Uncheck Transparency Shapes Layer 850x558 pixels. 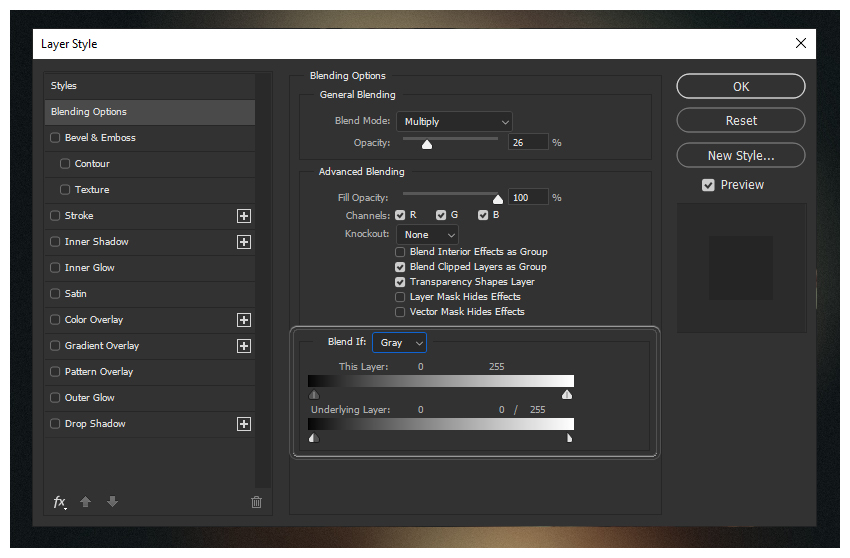[400, 282]
